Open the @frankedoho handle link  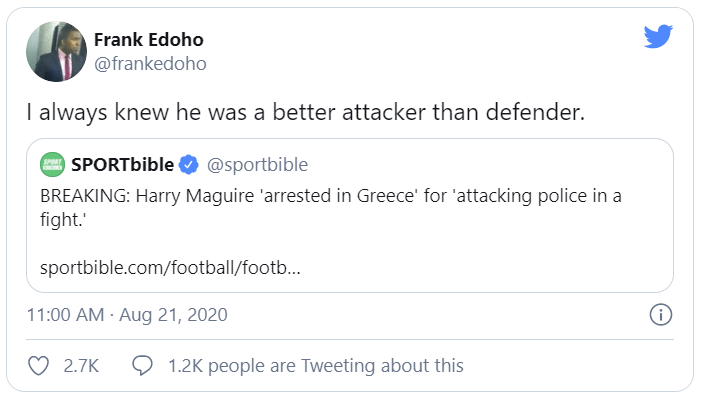point(150,63)
